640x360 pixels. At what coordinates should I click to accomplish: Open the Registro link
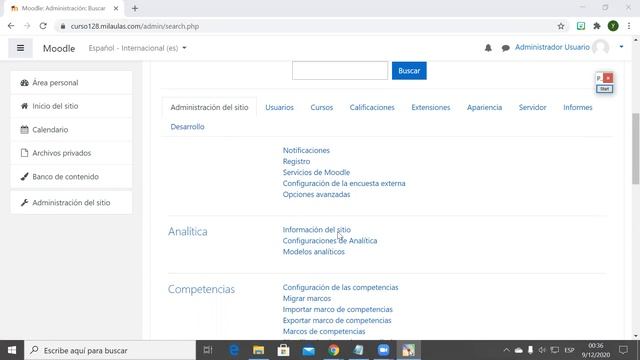296,161
